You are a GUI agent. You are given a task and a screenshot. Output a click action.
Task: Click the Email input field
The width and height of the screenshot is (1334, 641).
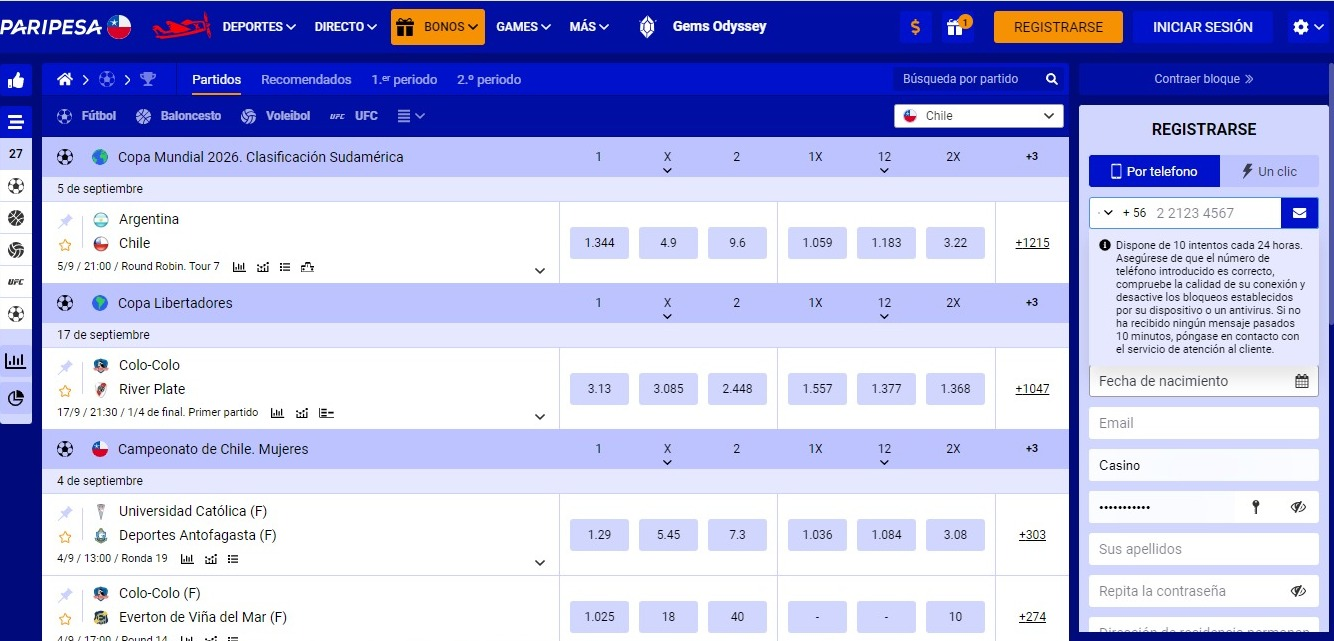[1203, 423]
